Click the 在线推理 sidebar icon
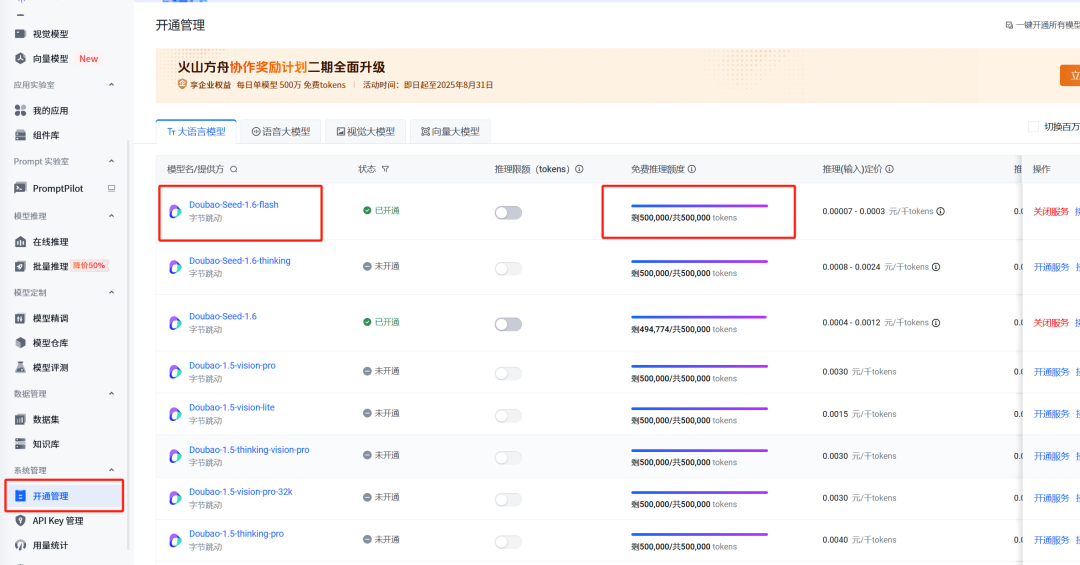The width and height of the screenshot is (1080, 565). coord(21,242)
